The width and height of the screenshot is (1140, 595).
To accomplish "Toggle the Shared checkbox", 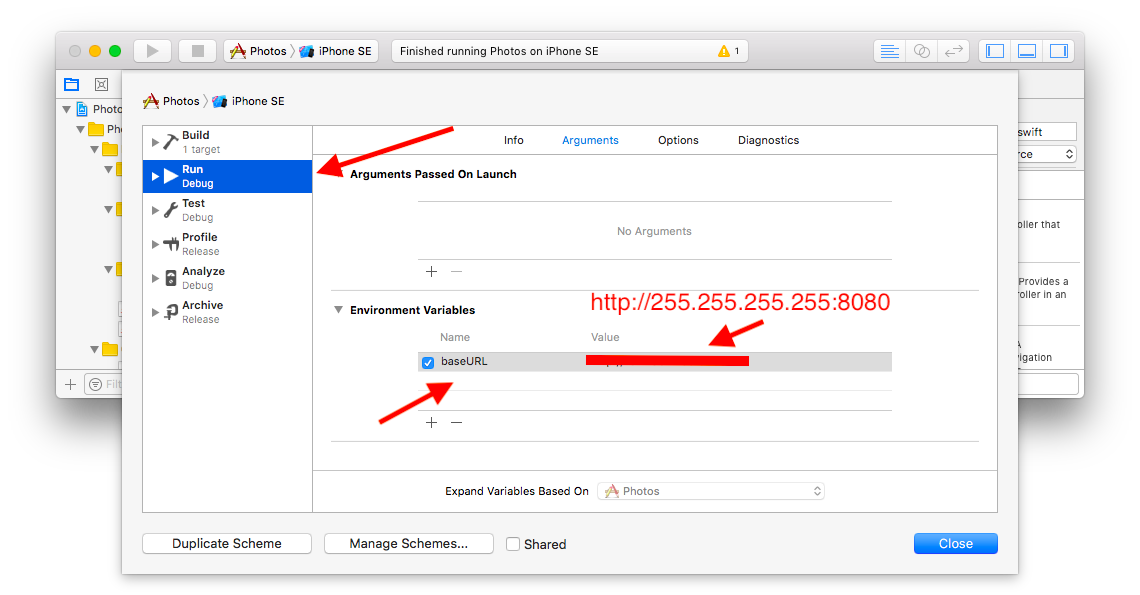I will tap(513, 544).
